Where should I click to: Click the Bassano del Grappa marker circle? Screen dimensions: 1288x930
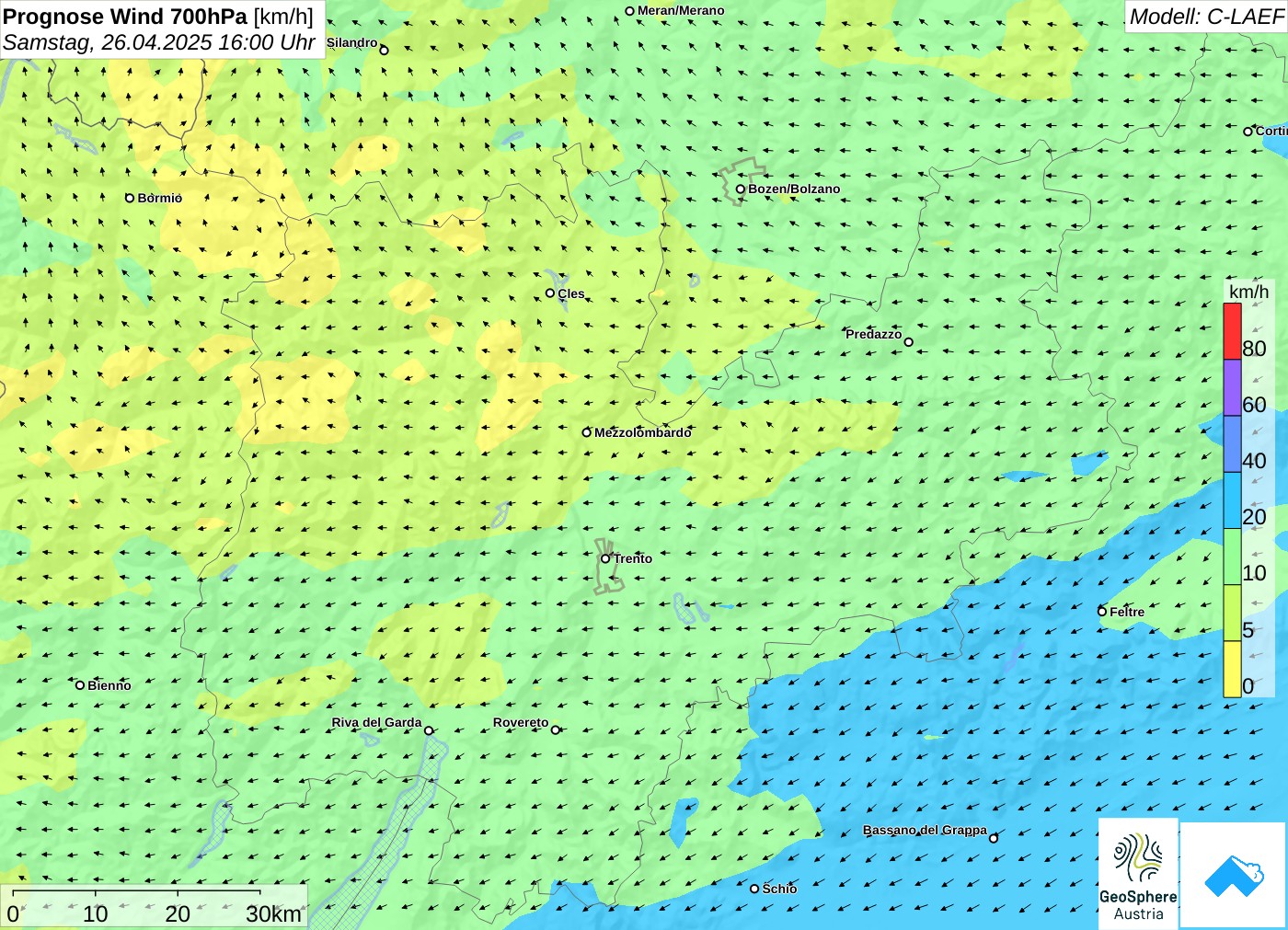tap(994, 838)
